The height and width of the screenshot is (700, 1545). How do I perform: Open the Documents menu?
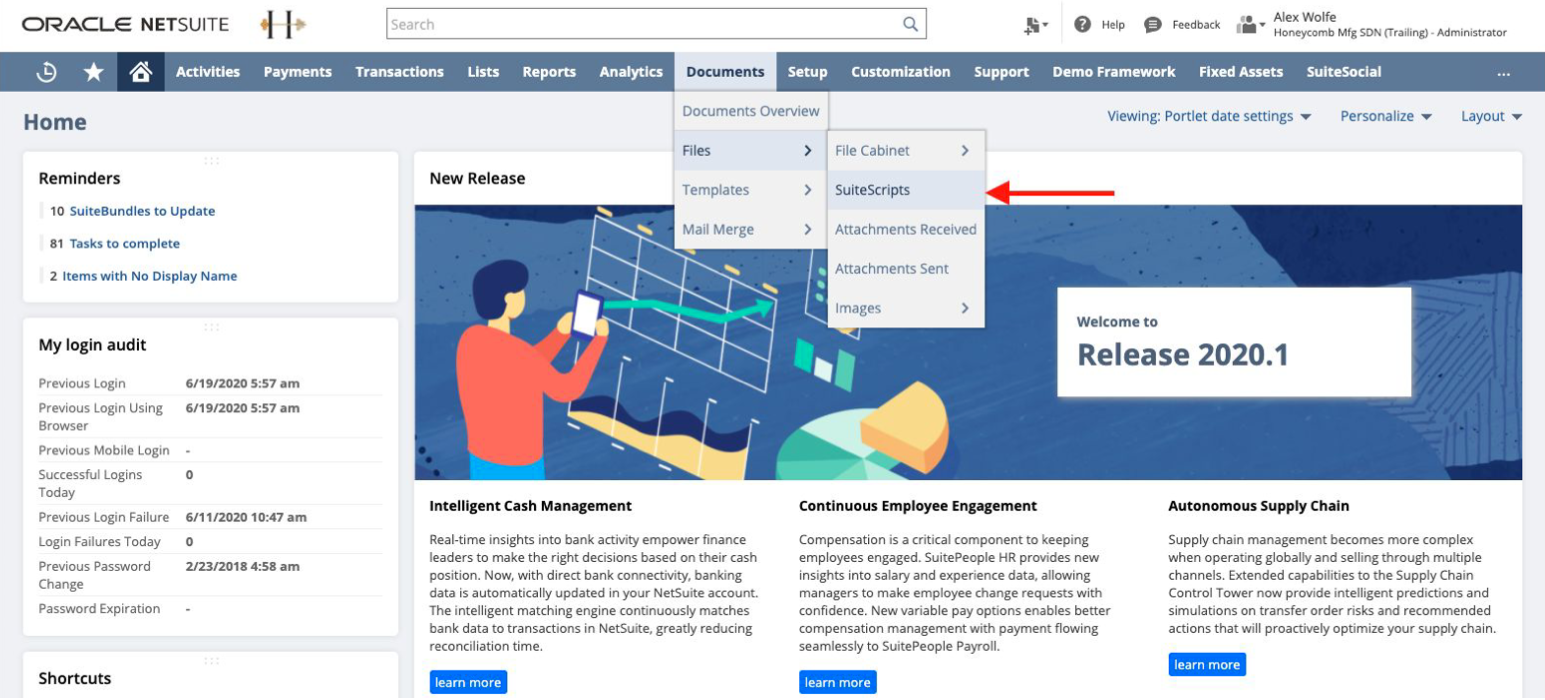pos(726,72)
